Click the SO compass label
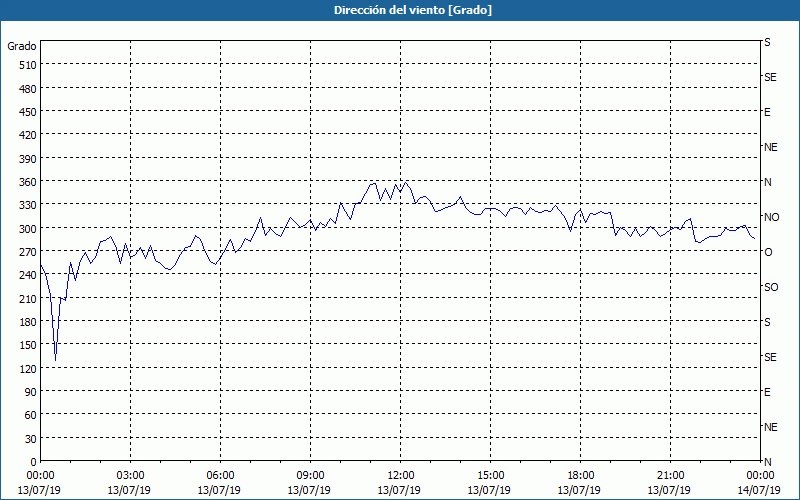The height and width of the screenshot is (500, 800). coord(771,287)
